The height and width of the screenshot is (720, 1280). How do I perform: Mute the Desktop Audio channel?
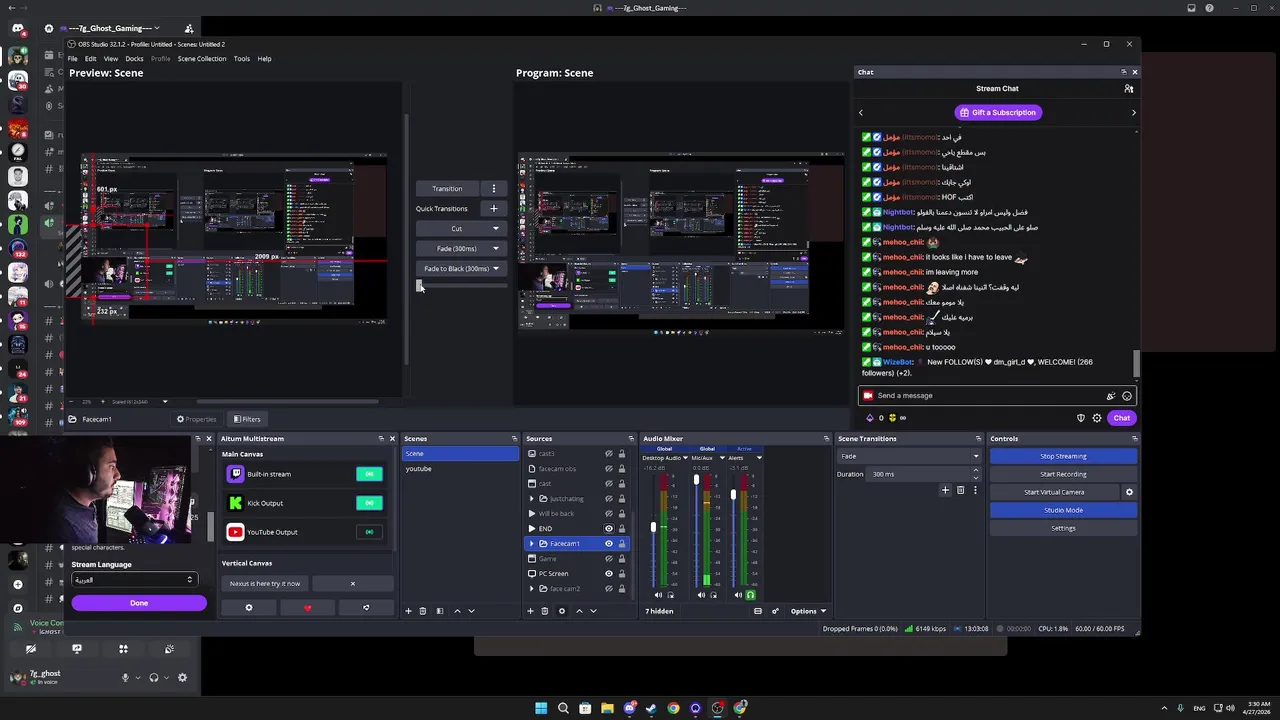(x=658, y=595)
